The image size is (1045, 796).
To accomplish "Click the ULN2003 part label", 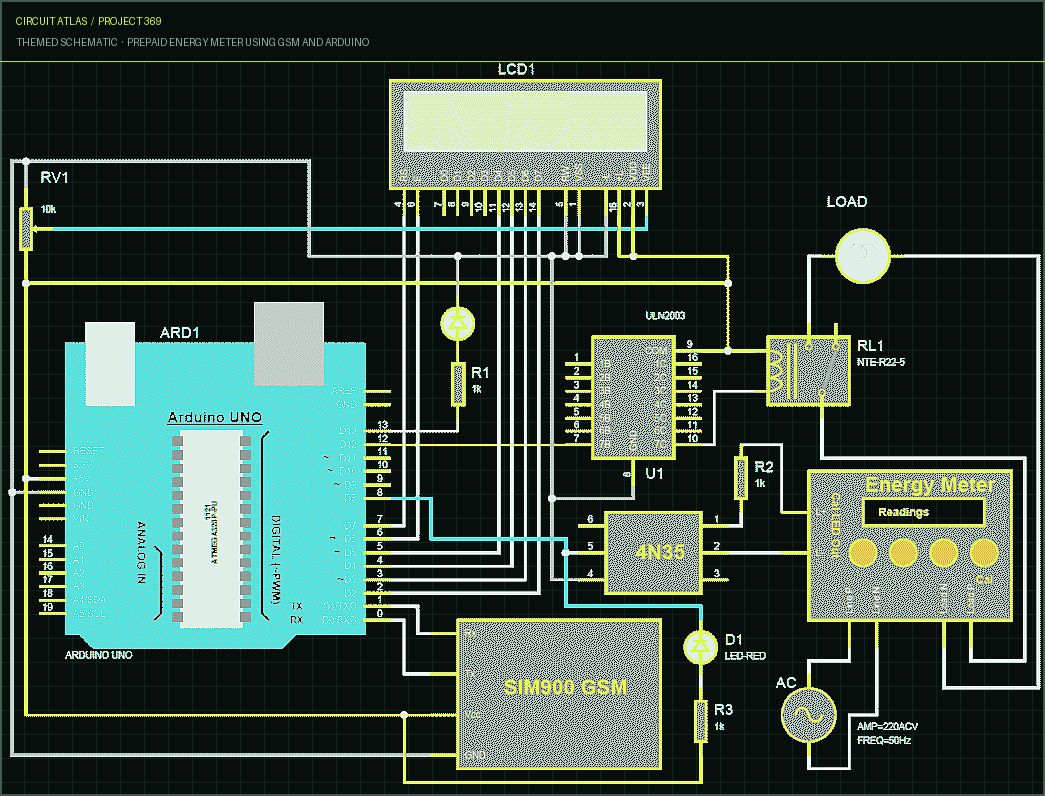I will point(665,315).
